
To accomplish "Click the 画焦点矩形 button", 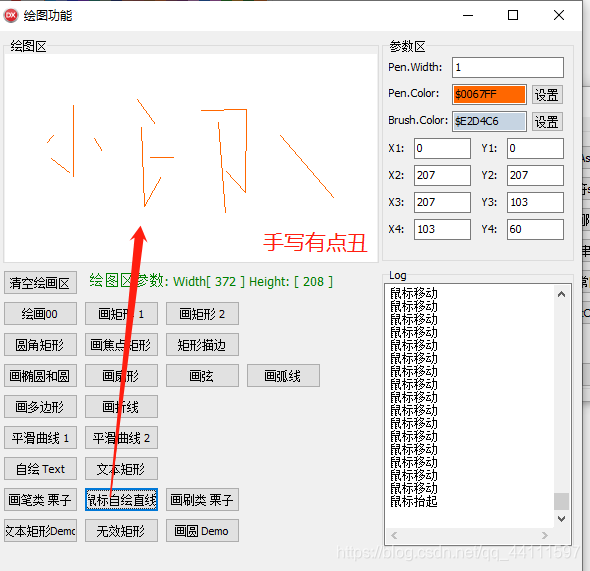I will tap(121, 345).
